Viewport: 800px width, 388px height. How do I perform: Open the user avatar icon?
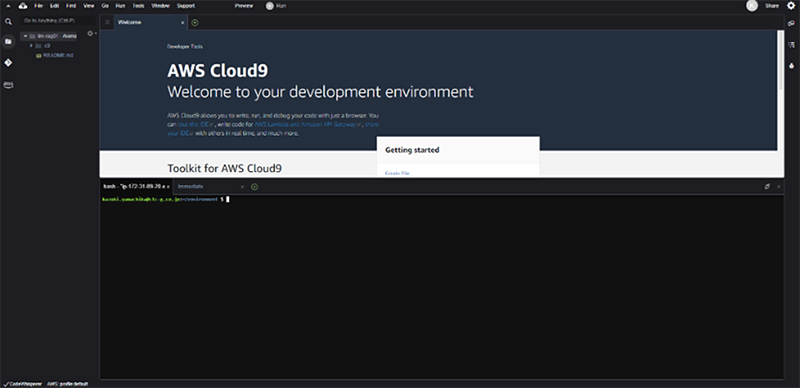pos(752,6)
